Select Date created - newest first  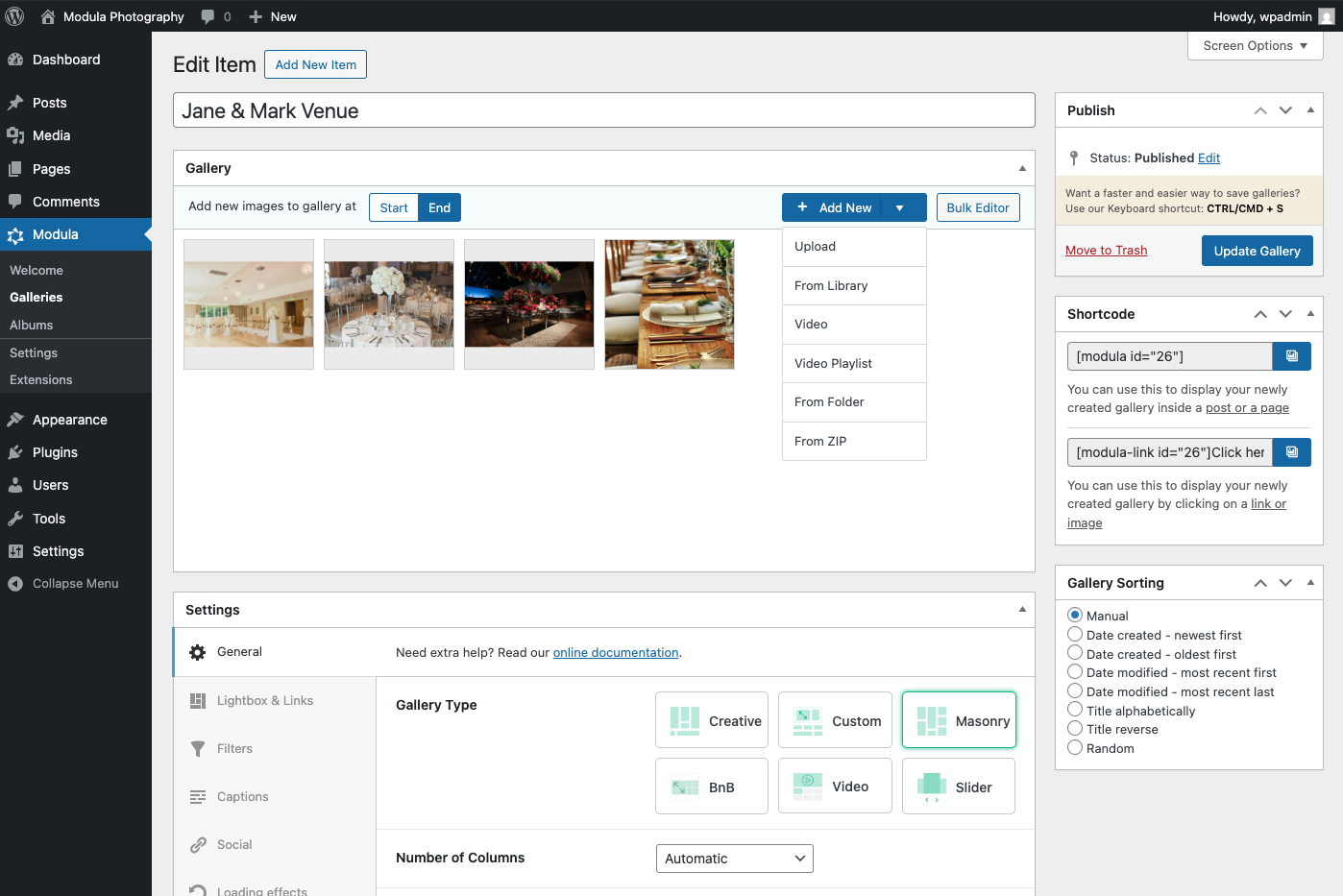(x=1075, y=635)
